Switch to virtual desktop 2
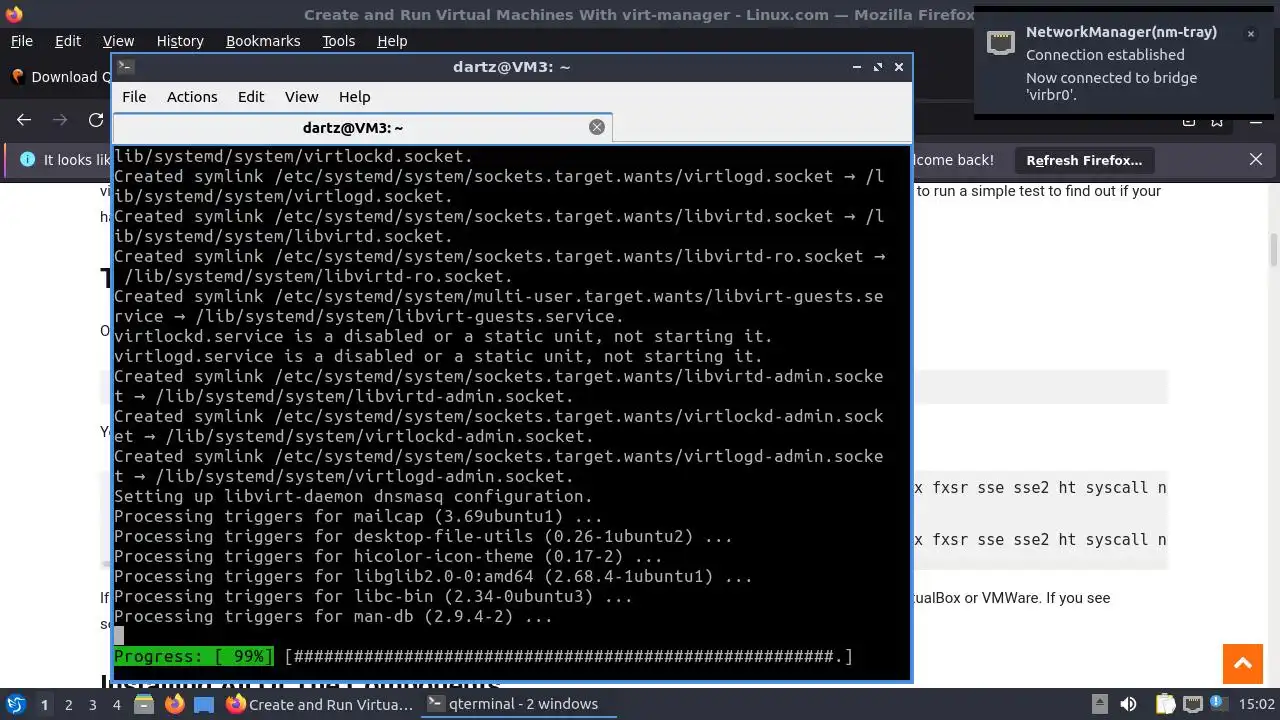 68,704
